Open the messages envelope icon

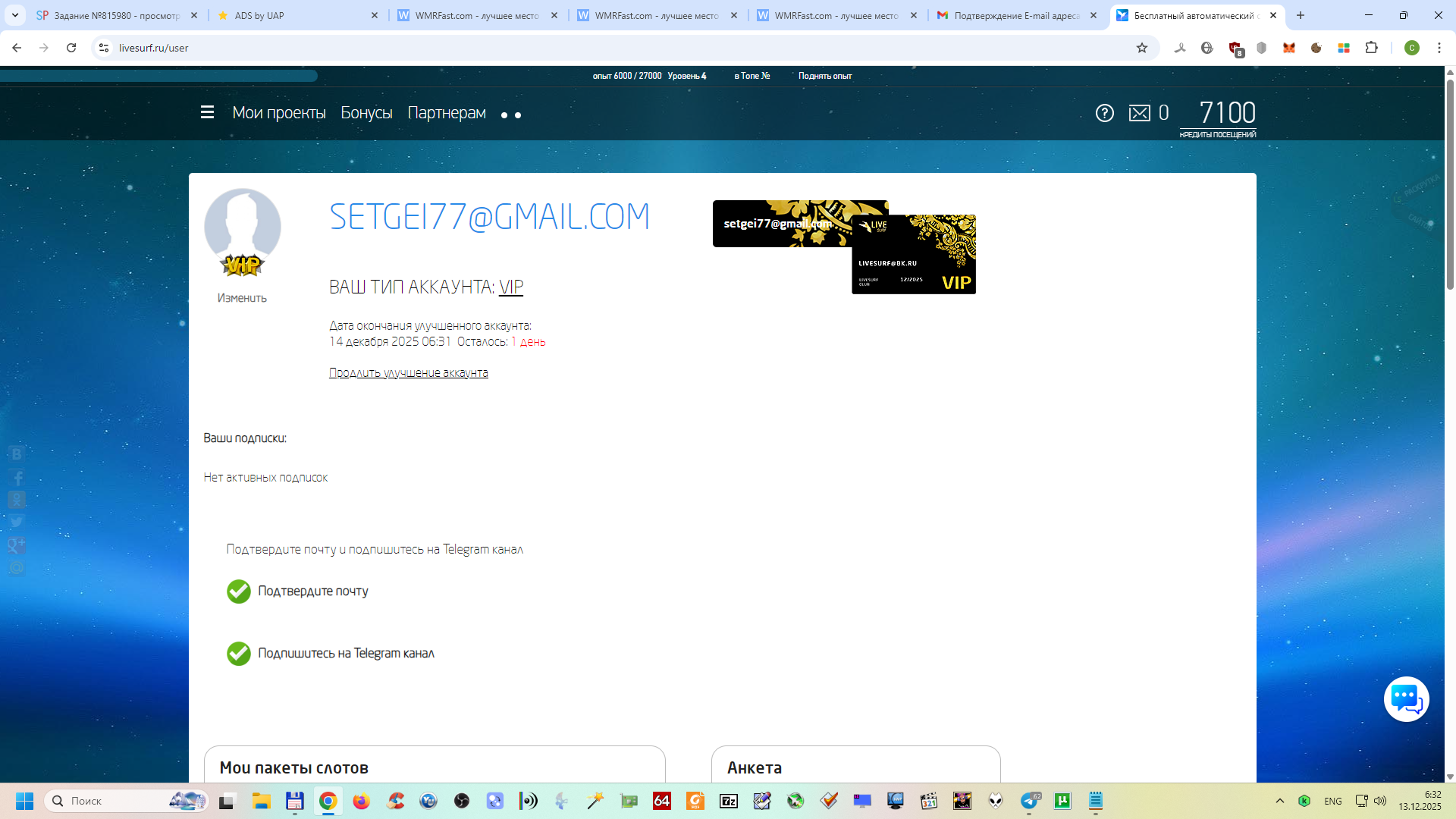(x=1139, y=113)
